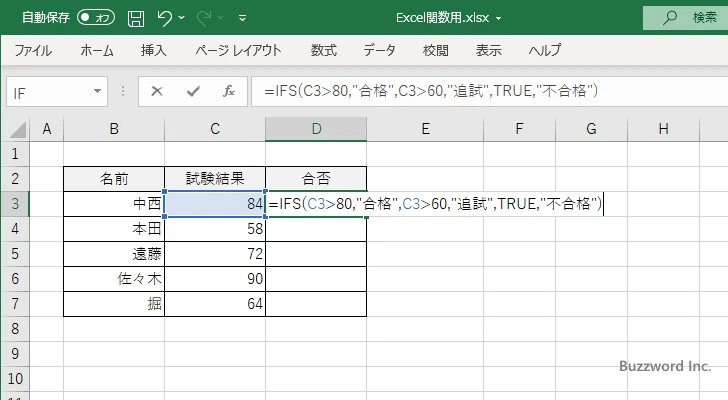Switch to the 校閲 tab
The height and width of the screenshot is (400, 728).
436,50
